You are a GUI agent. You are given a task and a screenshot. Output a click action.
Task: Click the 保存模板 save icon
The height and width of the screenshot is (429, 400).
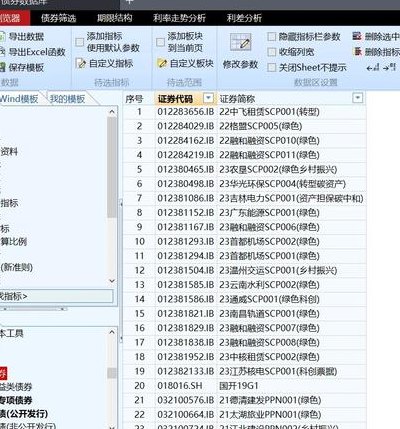tap(2, 67)
